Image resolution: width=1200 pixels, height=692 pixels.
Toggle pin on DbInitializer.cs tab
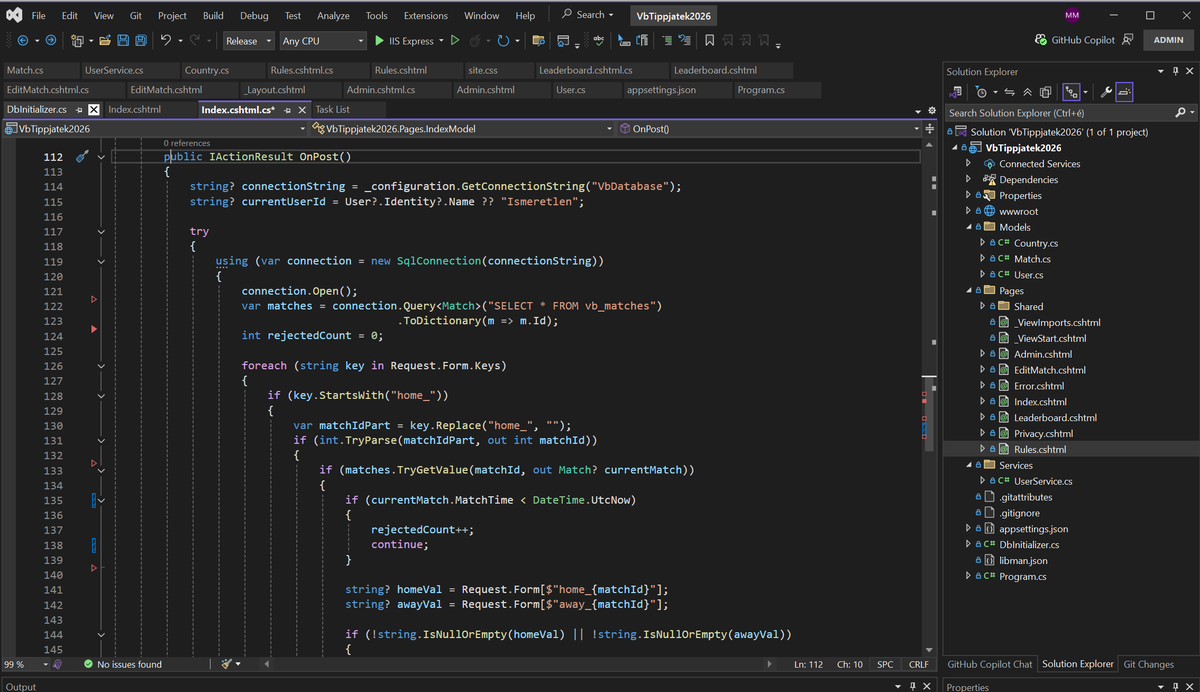(x=79, y=109)
